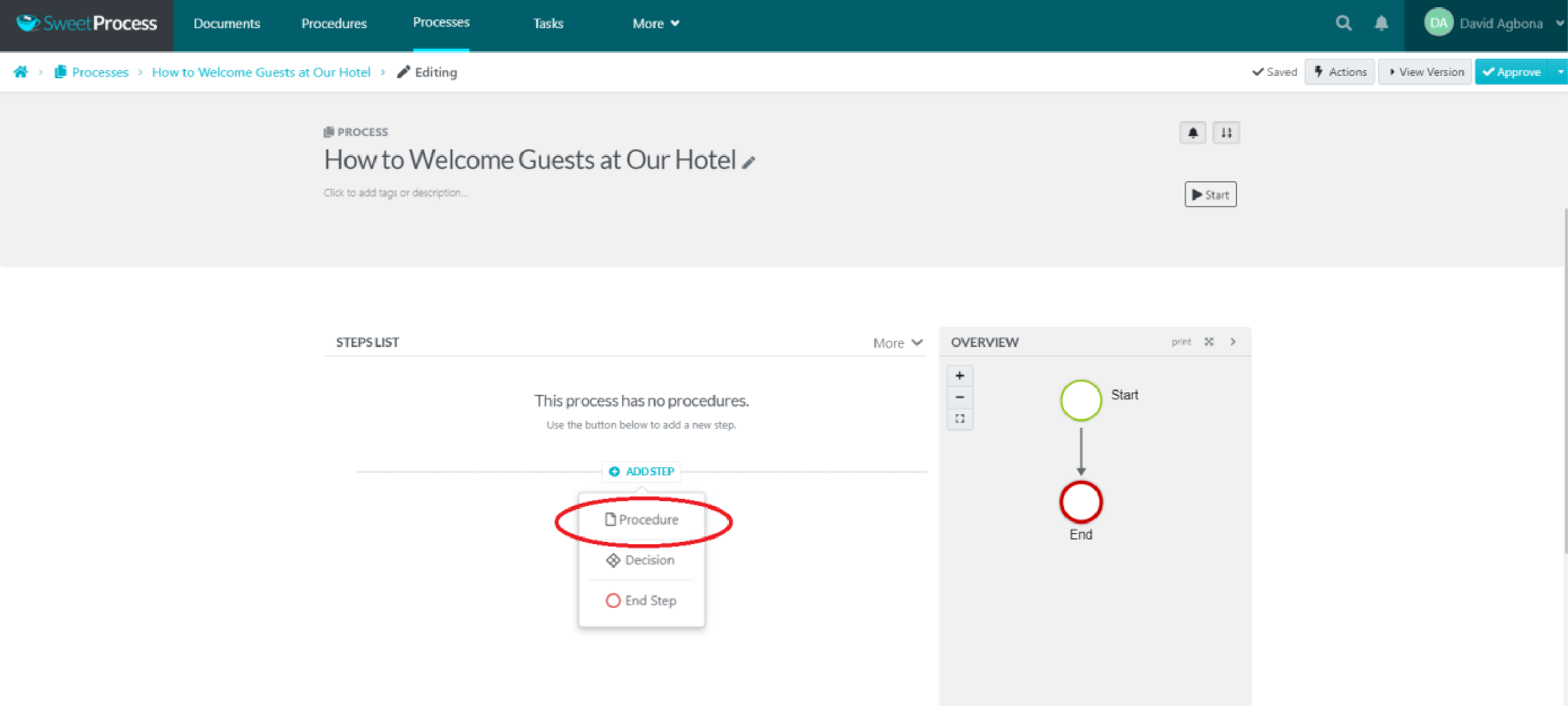The width and height of the screenshot is (1568, 706).
Task: Click the Start process button
Action: [x=1211, y=194]
